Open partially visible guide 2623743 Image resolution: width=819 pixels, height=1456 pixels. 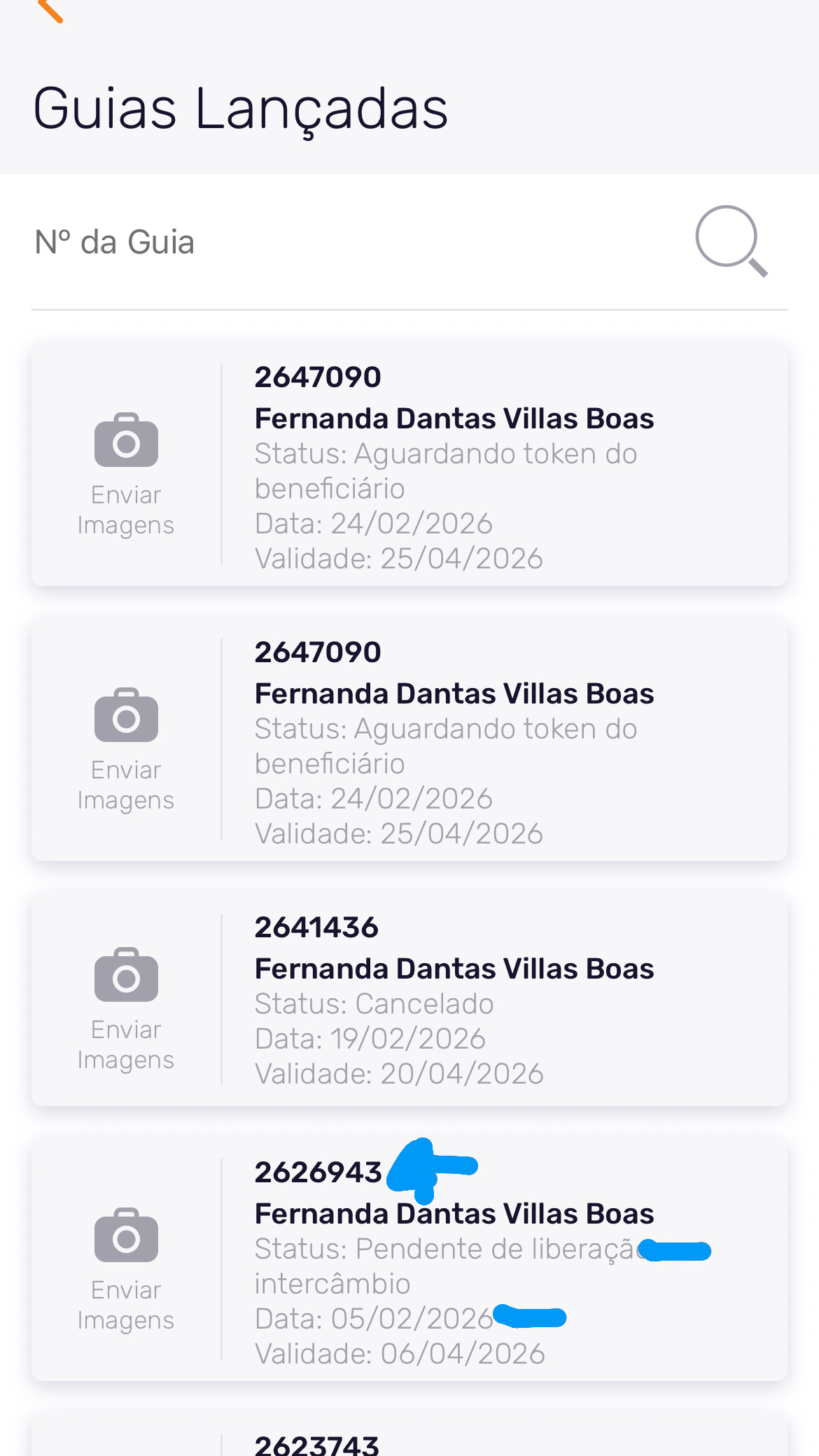tap(316, 1445)
